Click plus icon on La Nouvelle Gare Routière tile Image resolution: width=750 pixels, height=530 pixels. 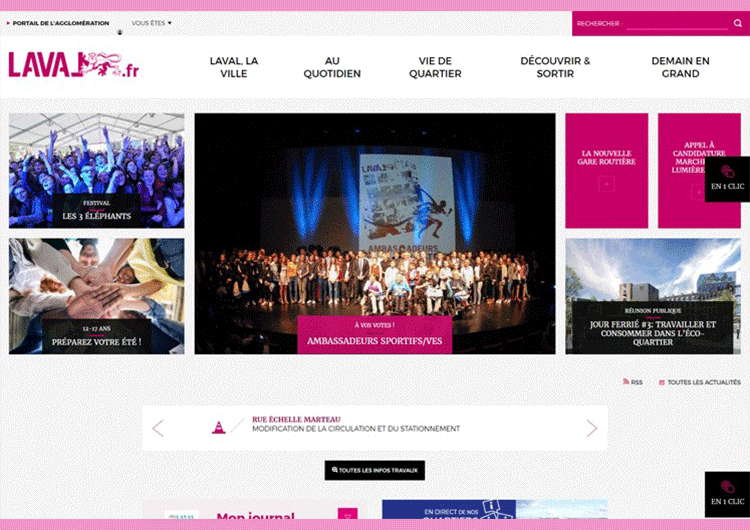[606, 184]
